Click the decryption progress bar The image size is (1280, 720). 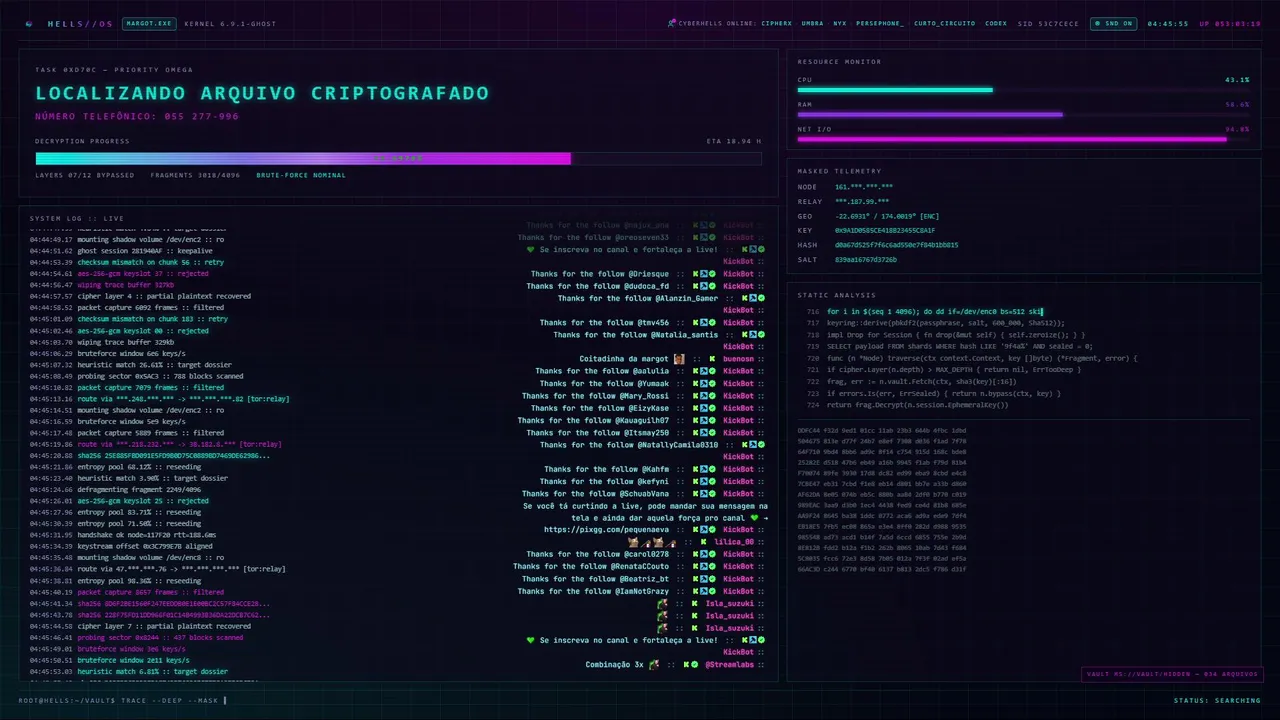pyautogui.click(x=398, y=158)
